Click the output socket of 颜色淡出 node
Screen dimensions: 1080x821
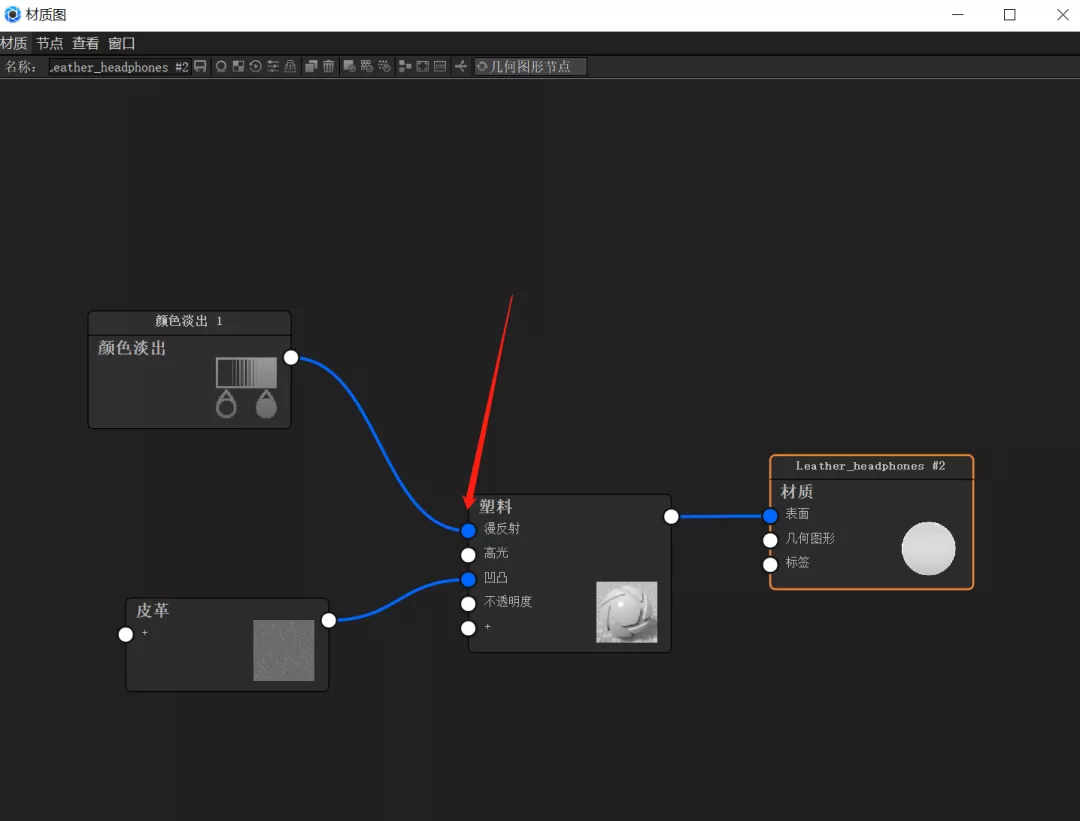tap(291, 357)
